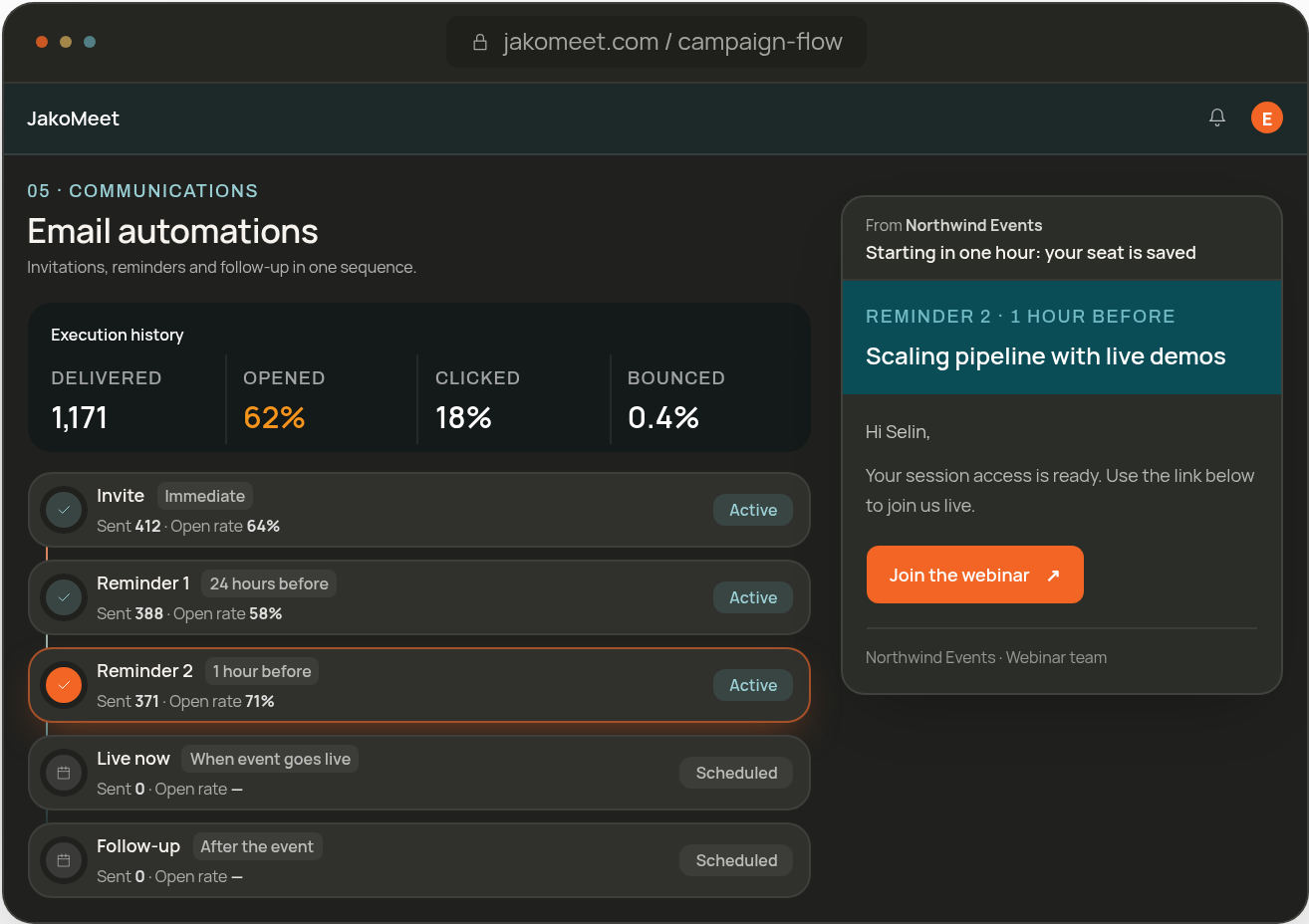1309x924 pixels.
Task: Click the Immediate trigger tag
Action: coord(204,496)
